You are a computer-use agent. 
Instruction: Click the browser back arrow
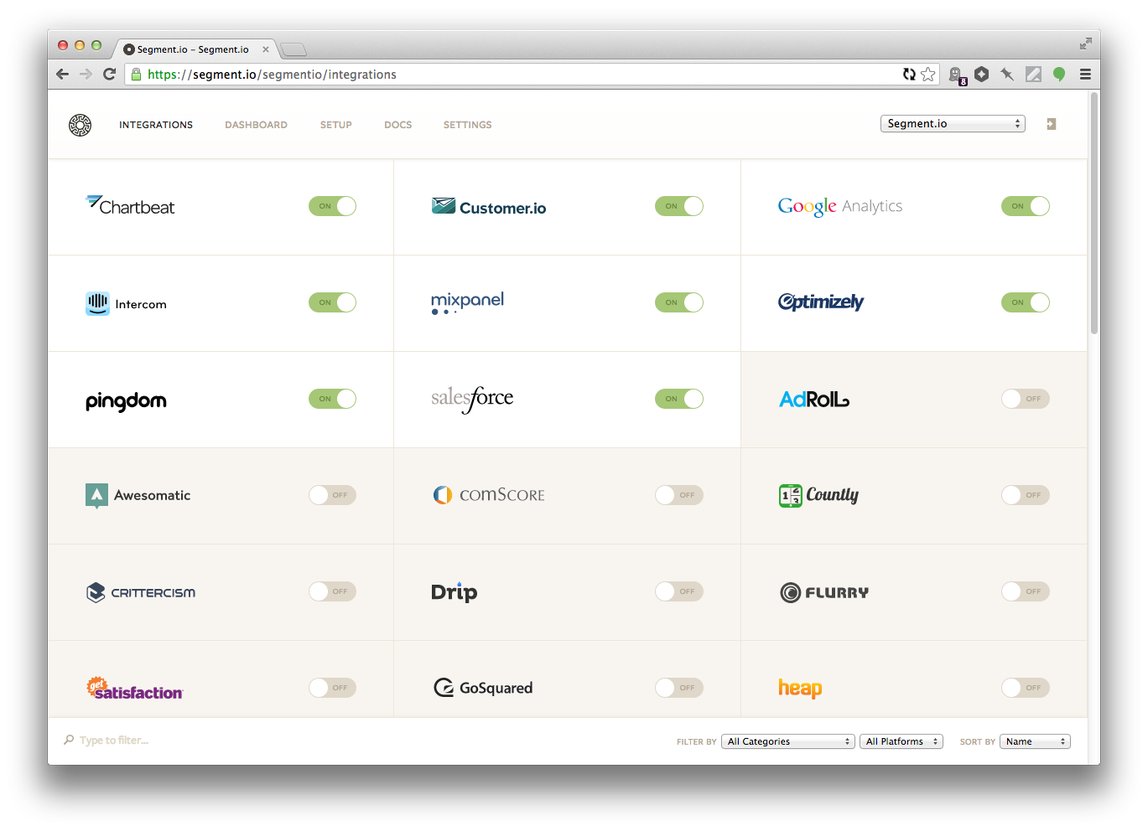(x=63, y=74)
